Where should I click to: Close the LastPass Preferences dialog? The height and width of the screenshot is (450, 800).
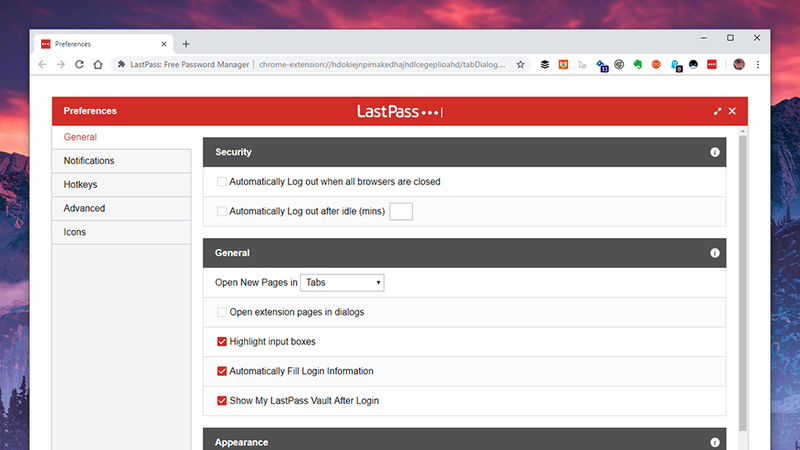[x=732, y=111]
